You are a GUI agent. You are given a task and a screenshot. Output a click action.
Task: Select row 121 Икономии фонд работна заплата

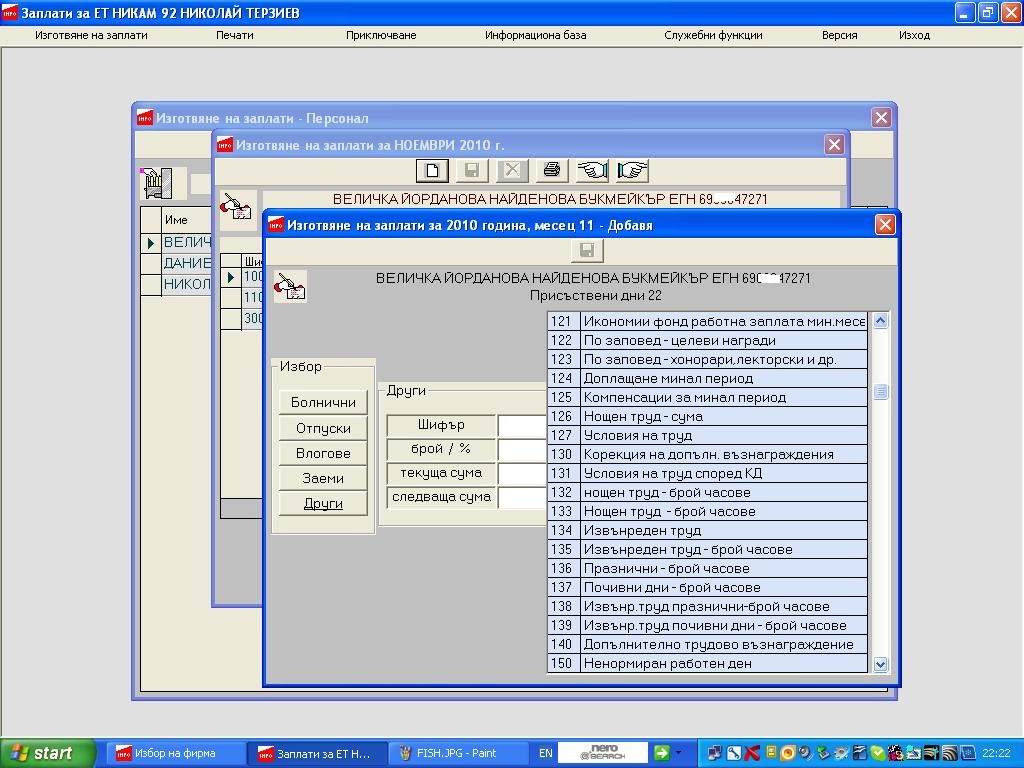click(x=707, y=321)
